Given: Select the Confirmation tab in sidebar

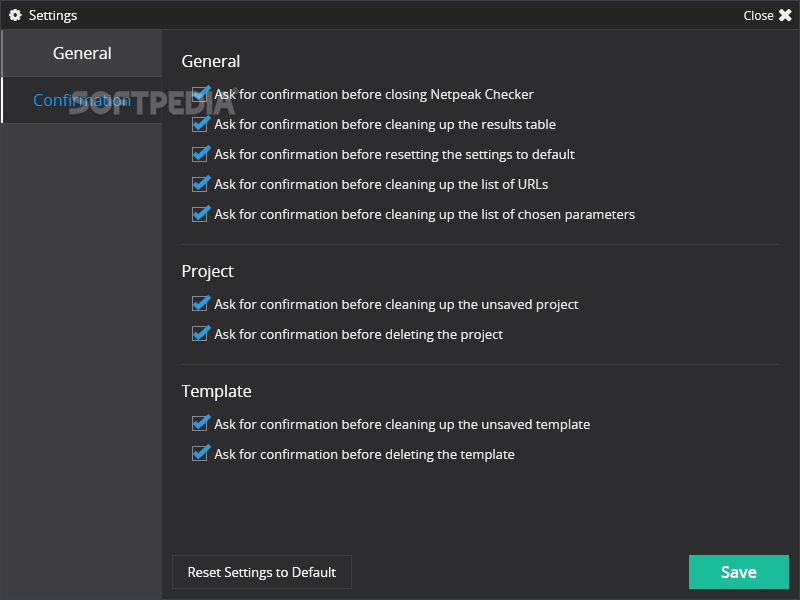Looking at the screenshot, I should coord(82,100).
